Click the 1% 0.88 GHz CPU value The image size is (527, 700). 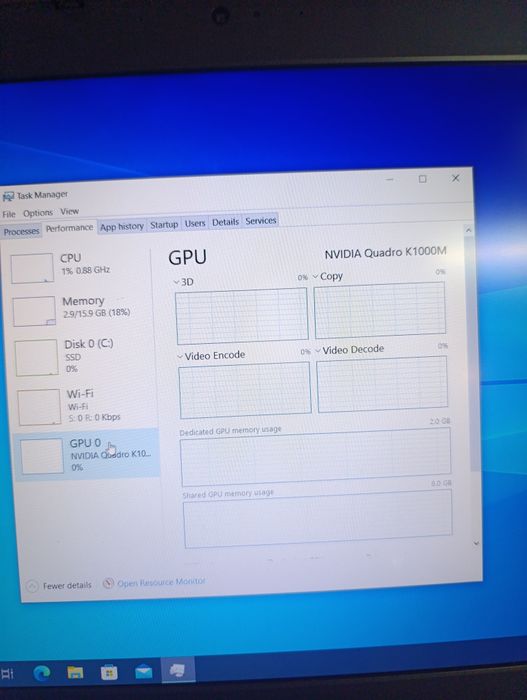85,271
